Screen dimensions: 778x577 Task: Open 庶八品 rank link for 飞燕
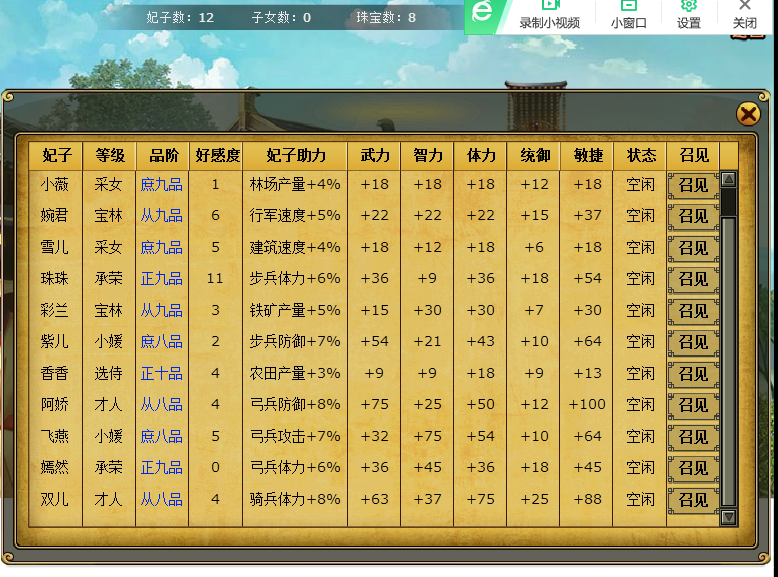coord(161,437)
